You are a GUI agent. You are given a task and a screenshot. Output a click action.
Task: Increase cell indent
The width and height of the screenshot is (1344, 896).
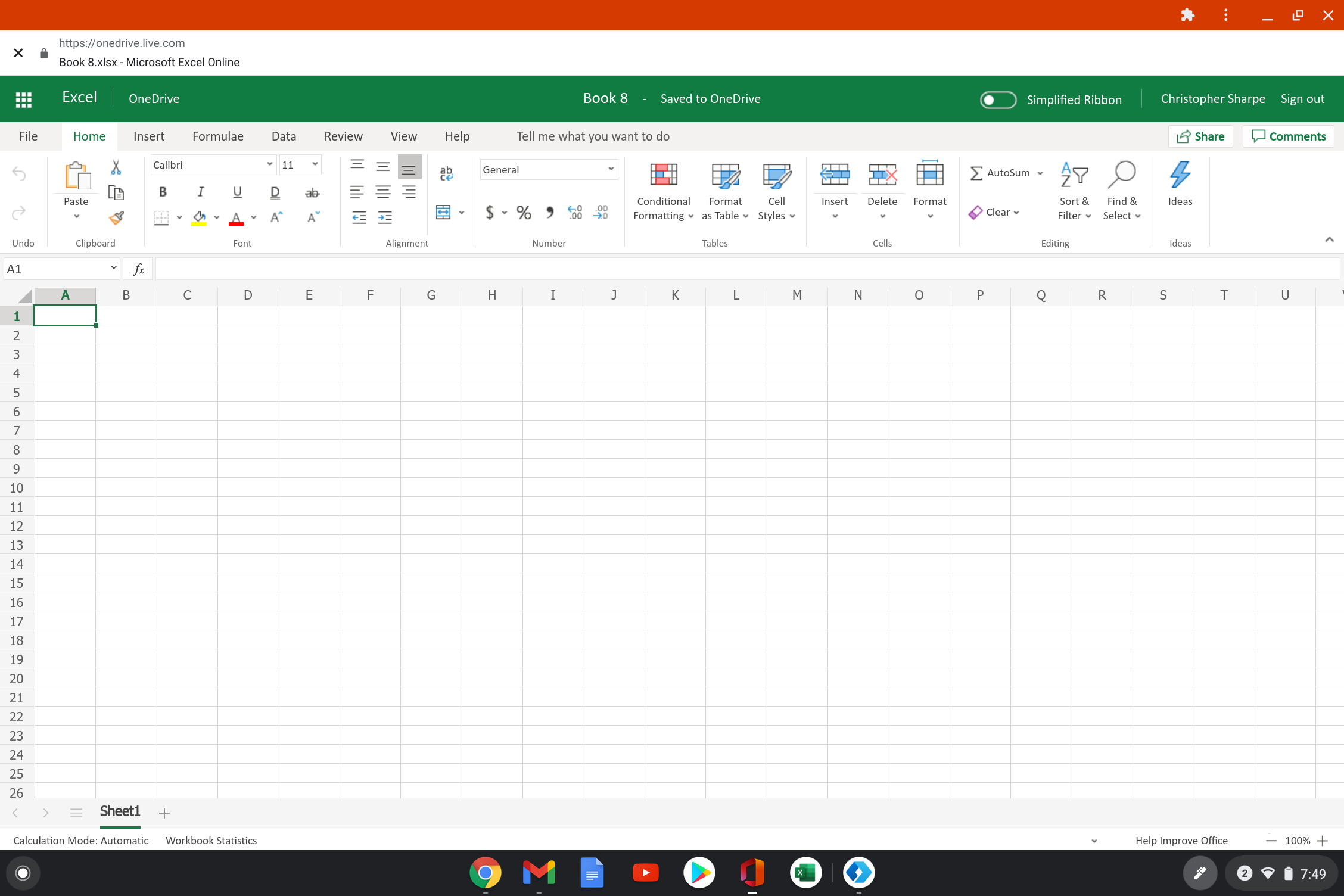click(x=385, y=217)
